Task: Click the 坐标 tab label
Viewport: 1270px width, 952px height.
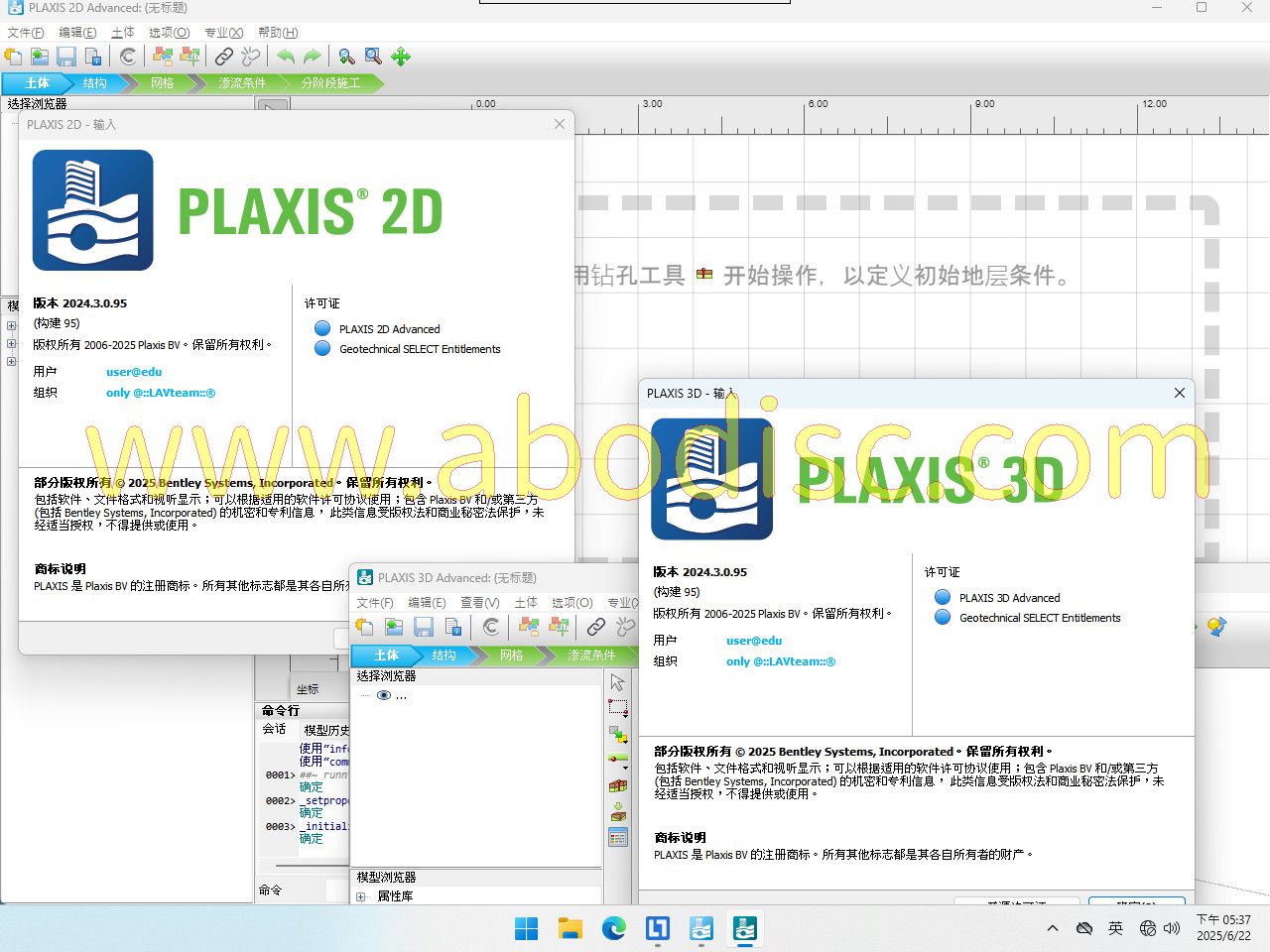Action: (308, 689)
